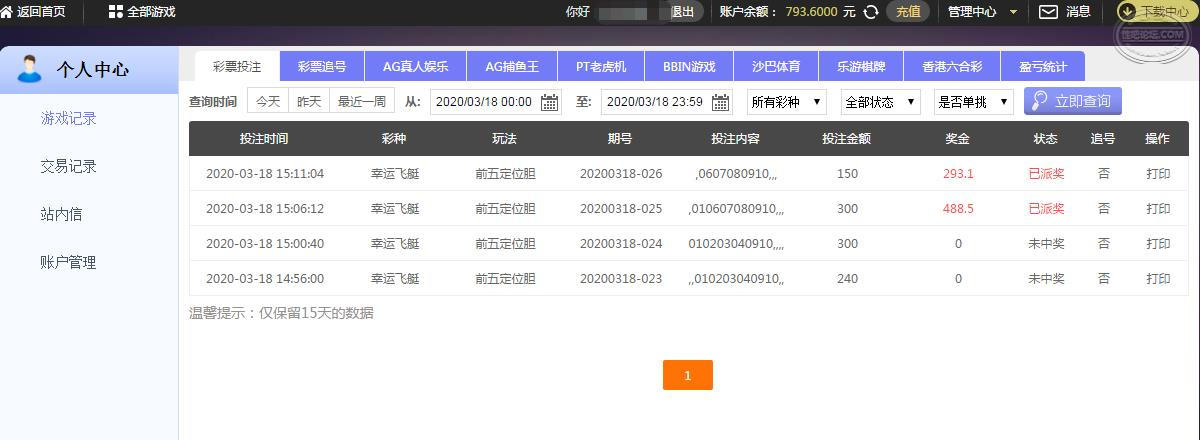The height and width of the screenshot is (440, 1200).
Task: Open the end date calendar icon
Action: coord(720,102)
